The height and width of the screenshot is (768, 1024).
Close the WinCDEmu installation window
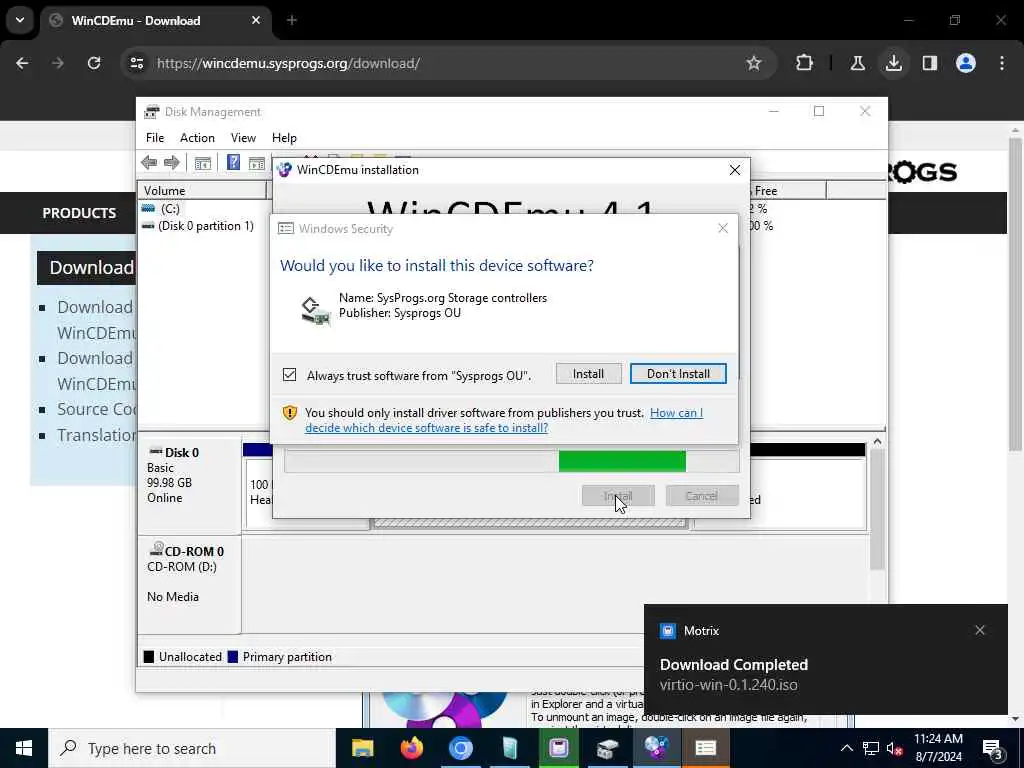735,170
